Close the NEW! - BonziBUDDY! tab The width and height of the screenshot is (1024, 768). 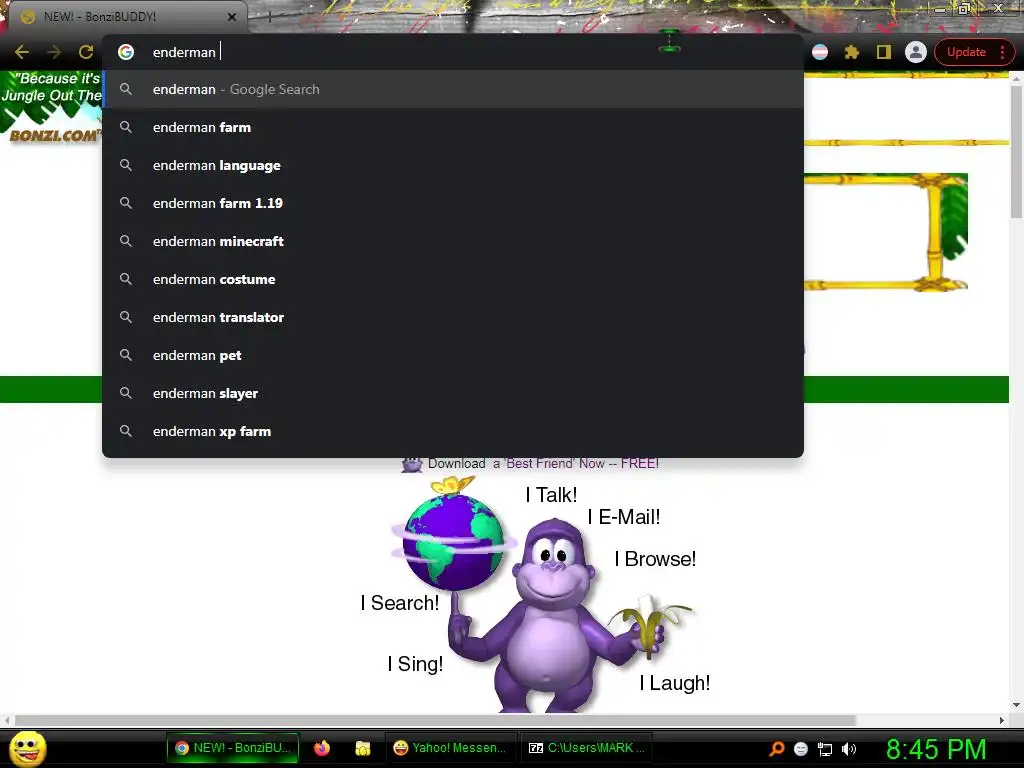(x=232, y=17)
